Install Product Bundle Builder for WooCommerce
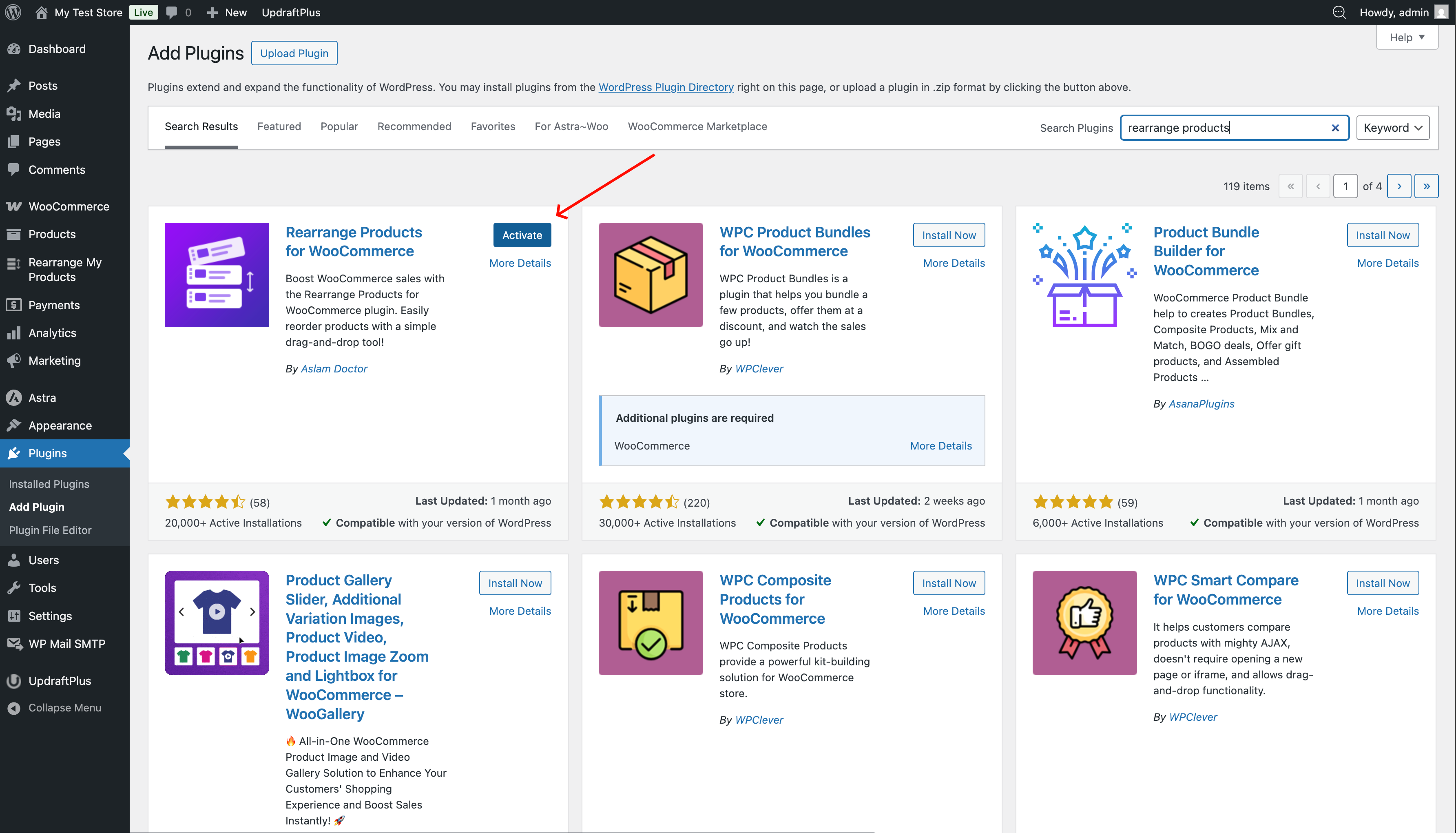This screenshot has height=833, width=1456. point(1383,235)
